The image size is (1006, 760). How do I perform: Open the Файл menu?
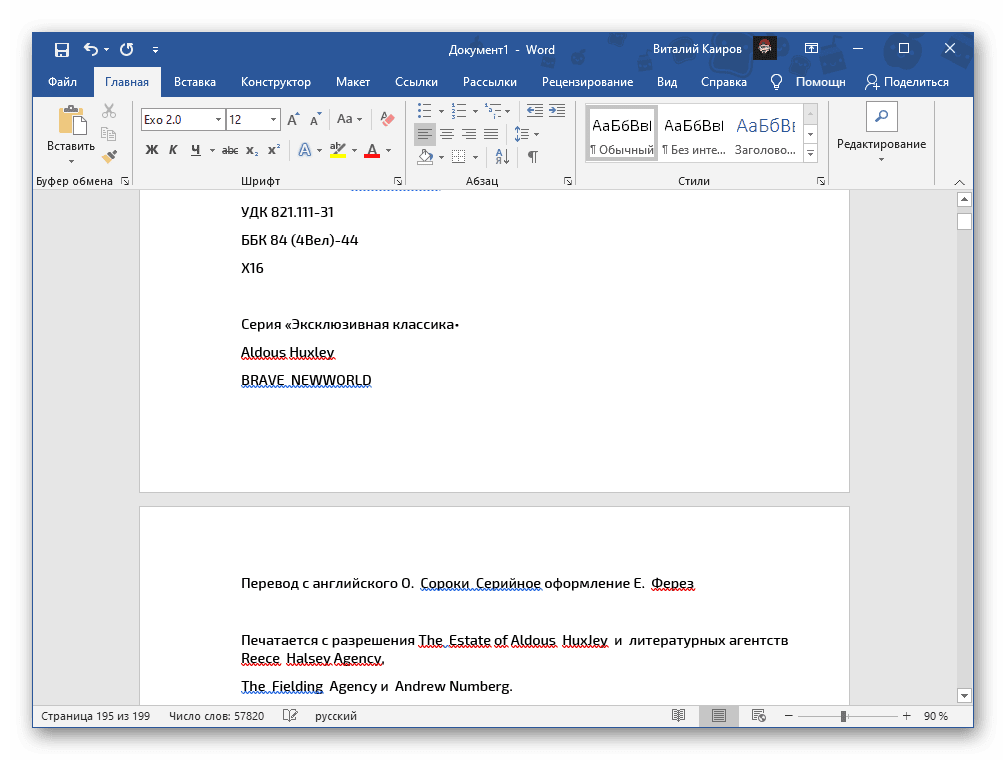(x=62, y=82)
